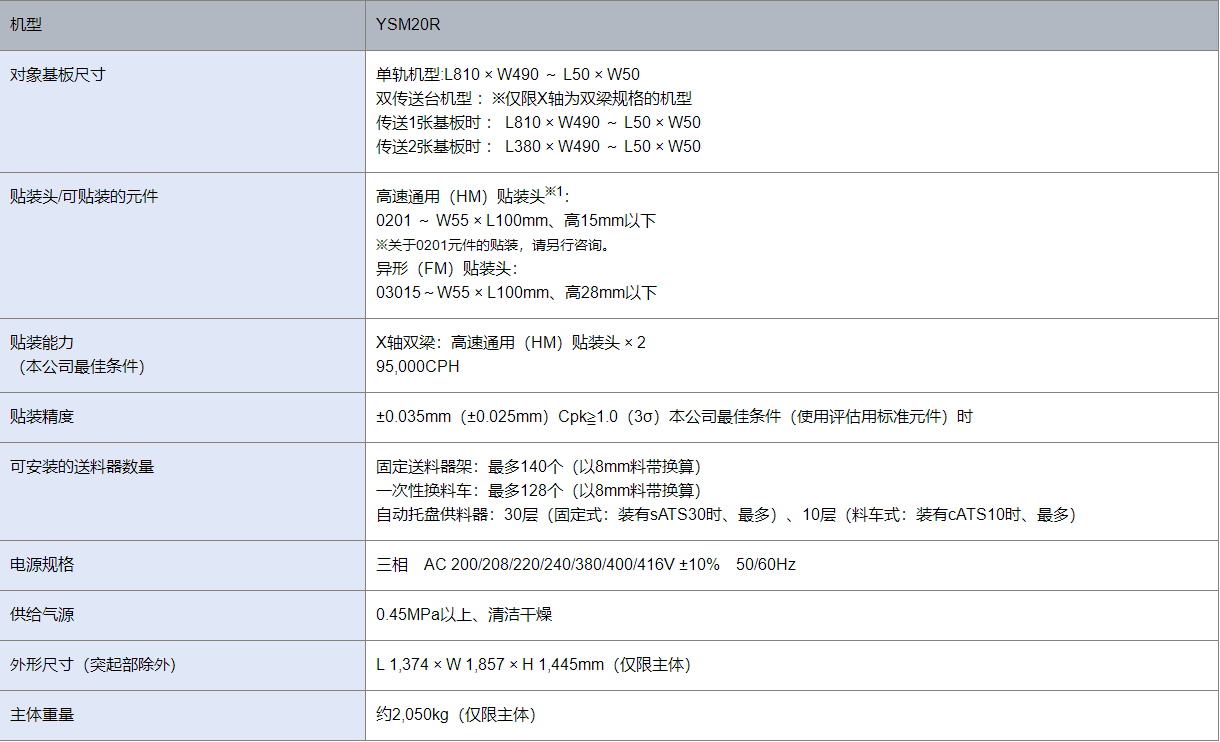Click the 双传送台机型 note line
The height and width of the screenshot is (742, 1220).
pos(534,99)
